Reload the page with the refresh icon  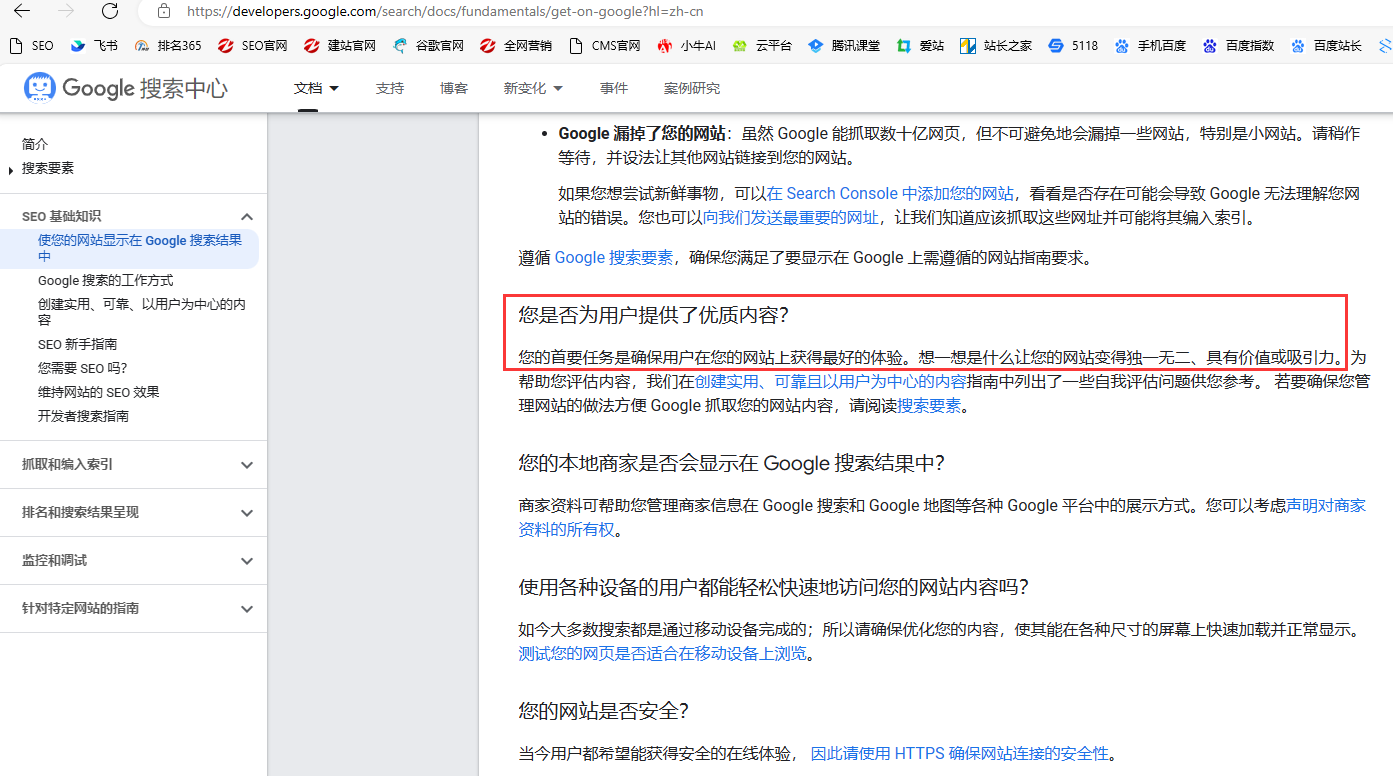[x=110, y=11]
